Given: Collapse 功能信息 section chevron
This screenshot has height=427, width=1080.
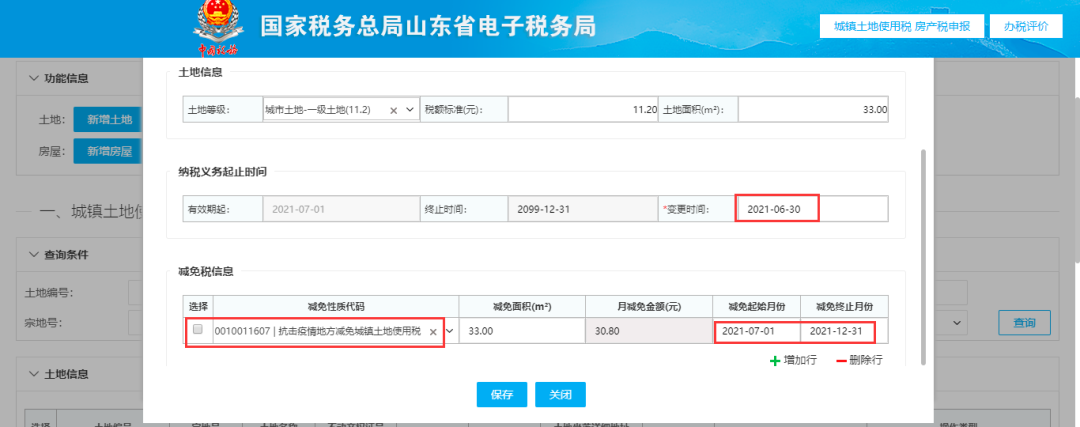Looking at the screenshot, I should click(34, 78).
